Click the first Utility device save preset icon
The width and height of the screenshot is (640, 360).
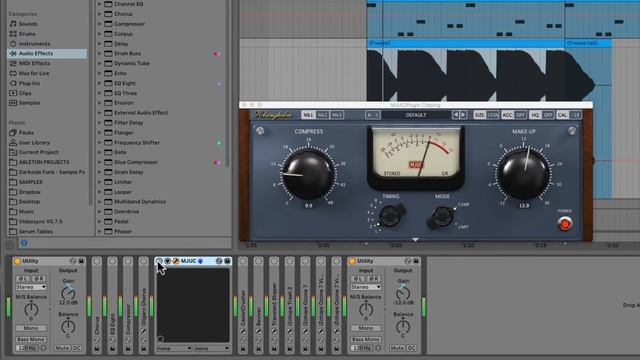pos(81,261)
